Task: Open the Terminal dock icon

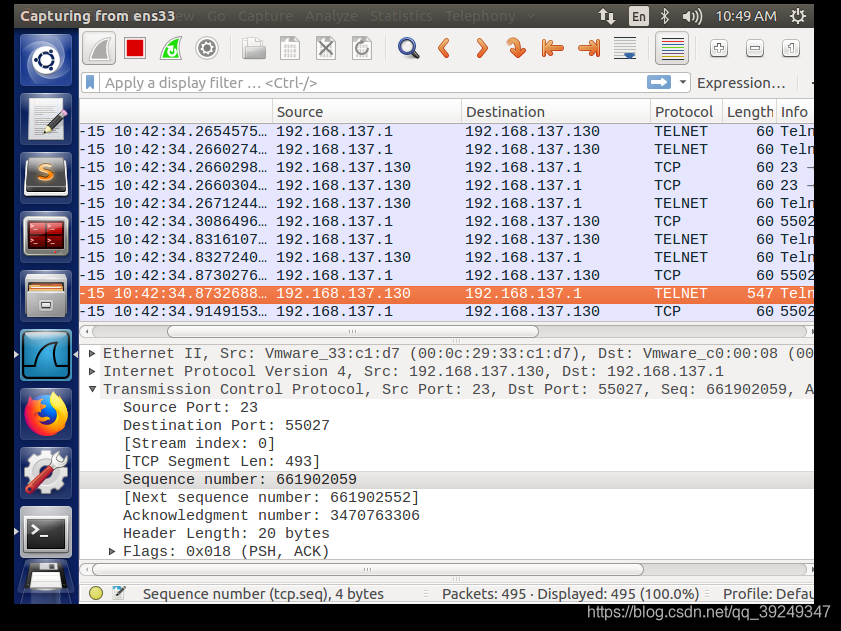Action: pyautogui.click(x=46, y=532)
